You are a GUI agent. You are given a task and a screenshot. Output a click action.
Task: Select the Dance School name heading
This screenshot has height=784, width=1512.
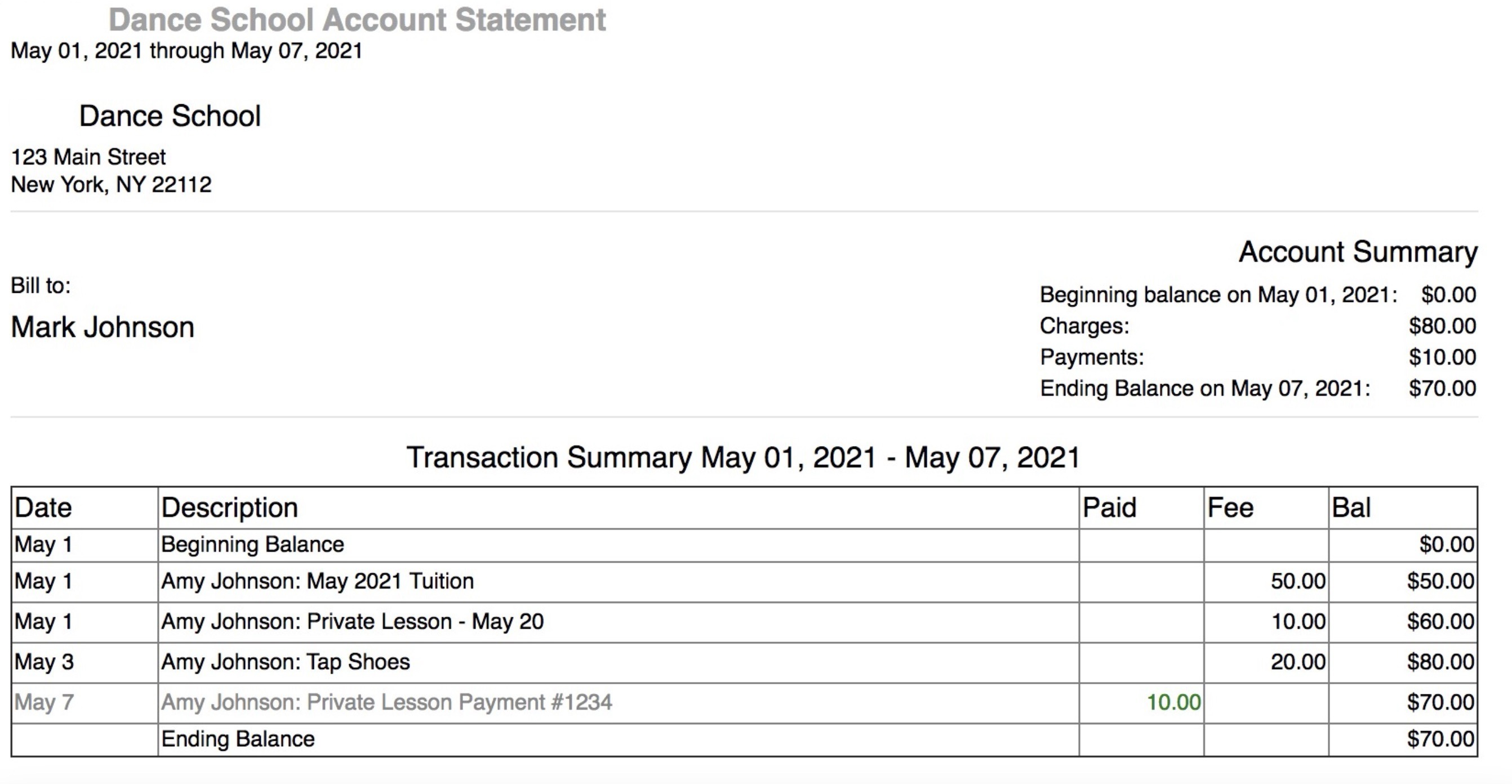[x=170, y=115]
